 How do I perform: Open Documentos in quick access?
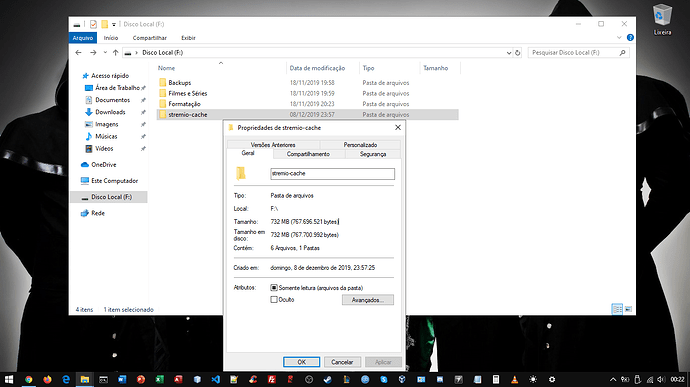pyautogui.click(x=112, y=100)
